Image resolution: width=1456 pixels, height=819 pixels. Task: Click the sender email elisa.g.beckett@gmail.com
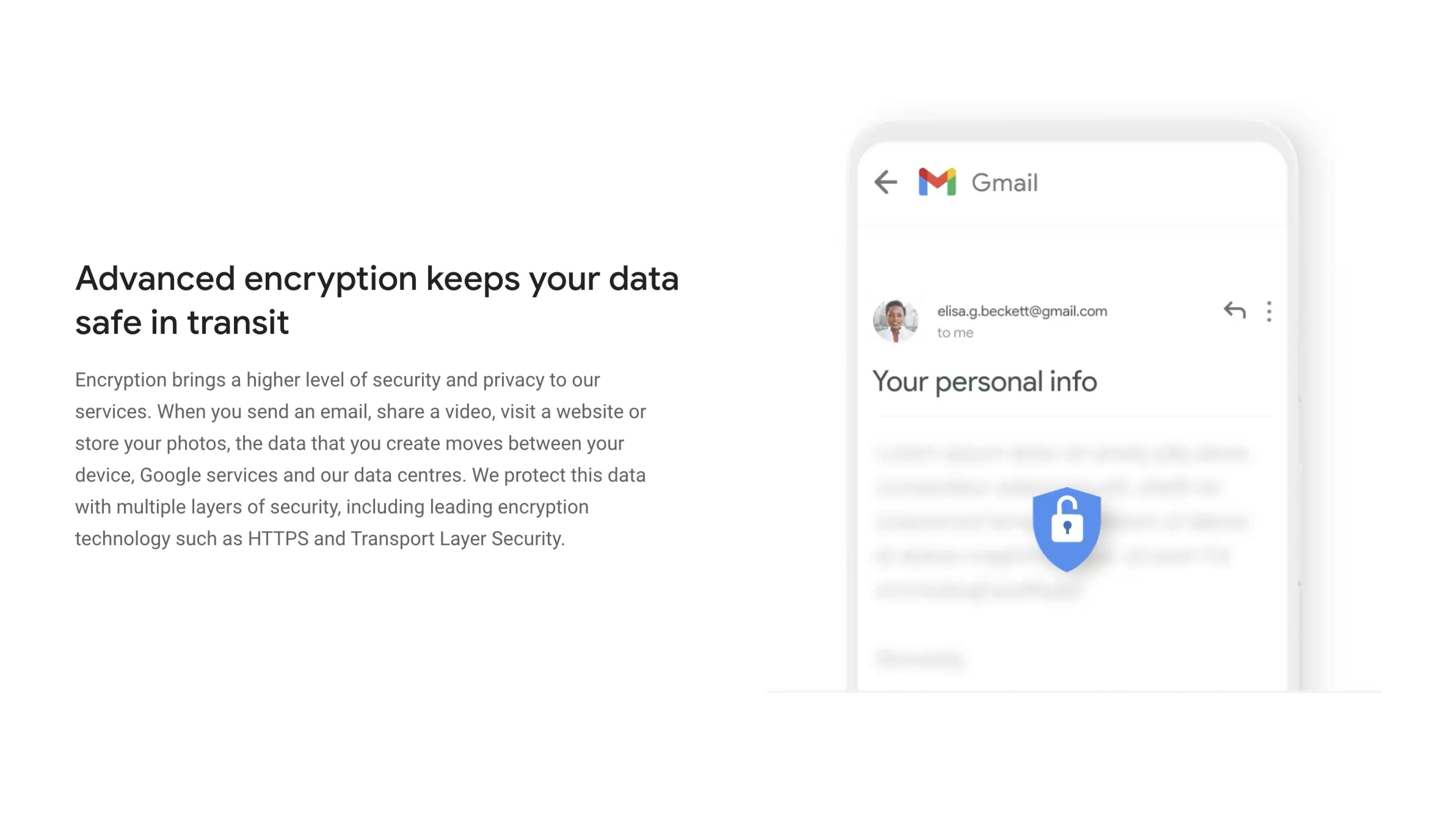tap(1021, 310)
